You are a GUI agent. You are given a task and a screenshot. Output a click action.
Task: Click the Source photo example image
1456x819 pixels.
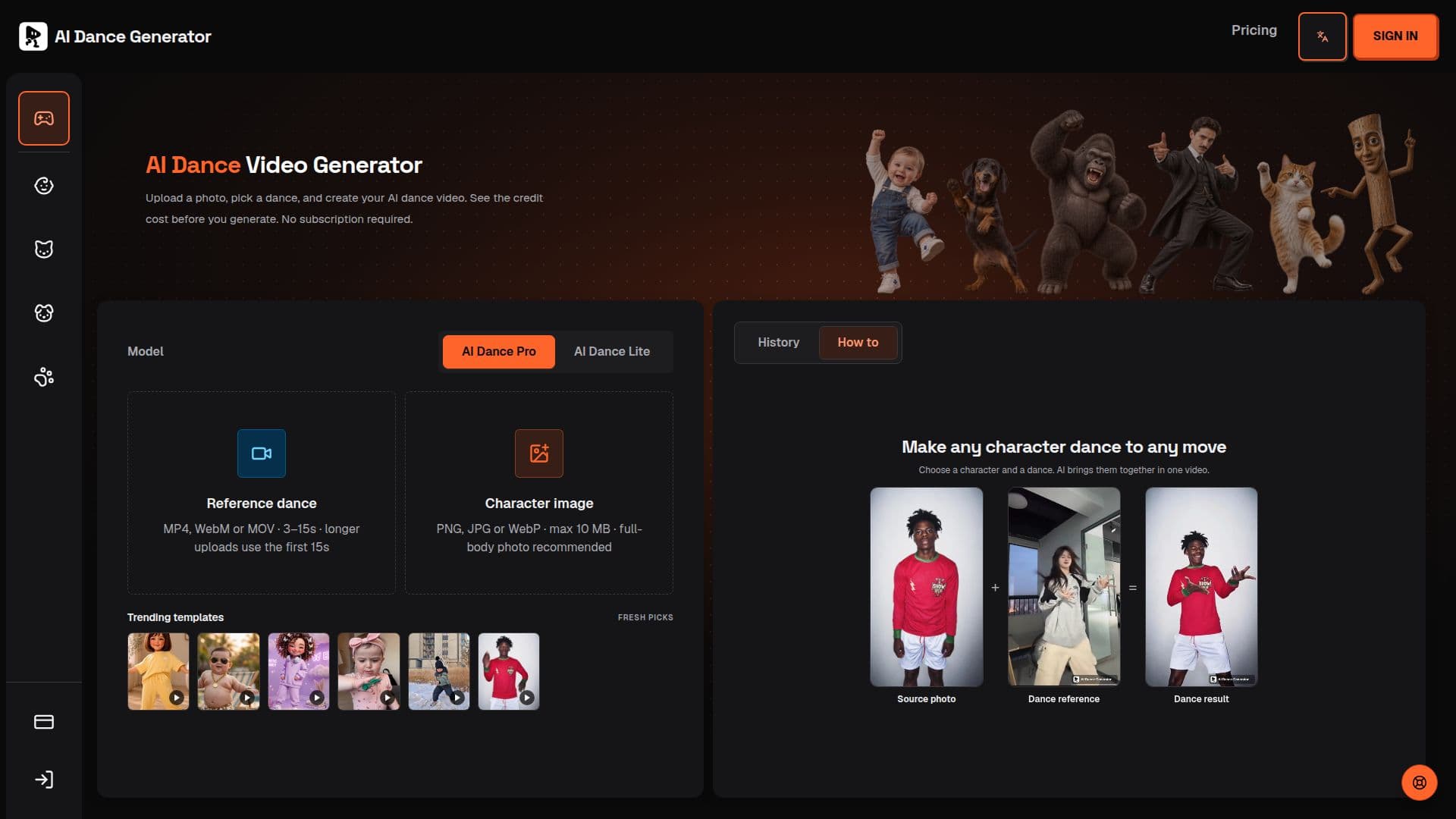(927, 587)
